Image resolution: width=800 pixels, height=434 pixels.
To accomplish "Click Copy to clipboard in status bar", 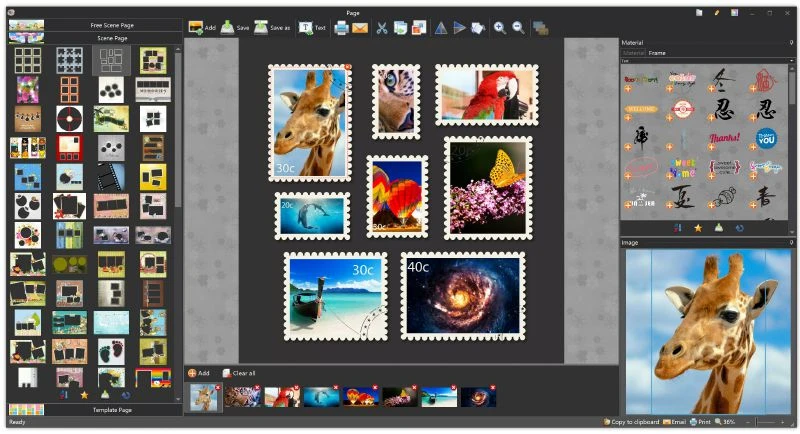I will tap(630, 422).
